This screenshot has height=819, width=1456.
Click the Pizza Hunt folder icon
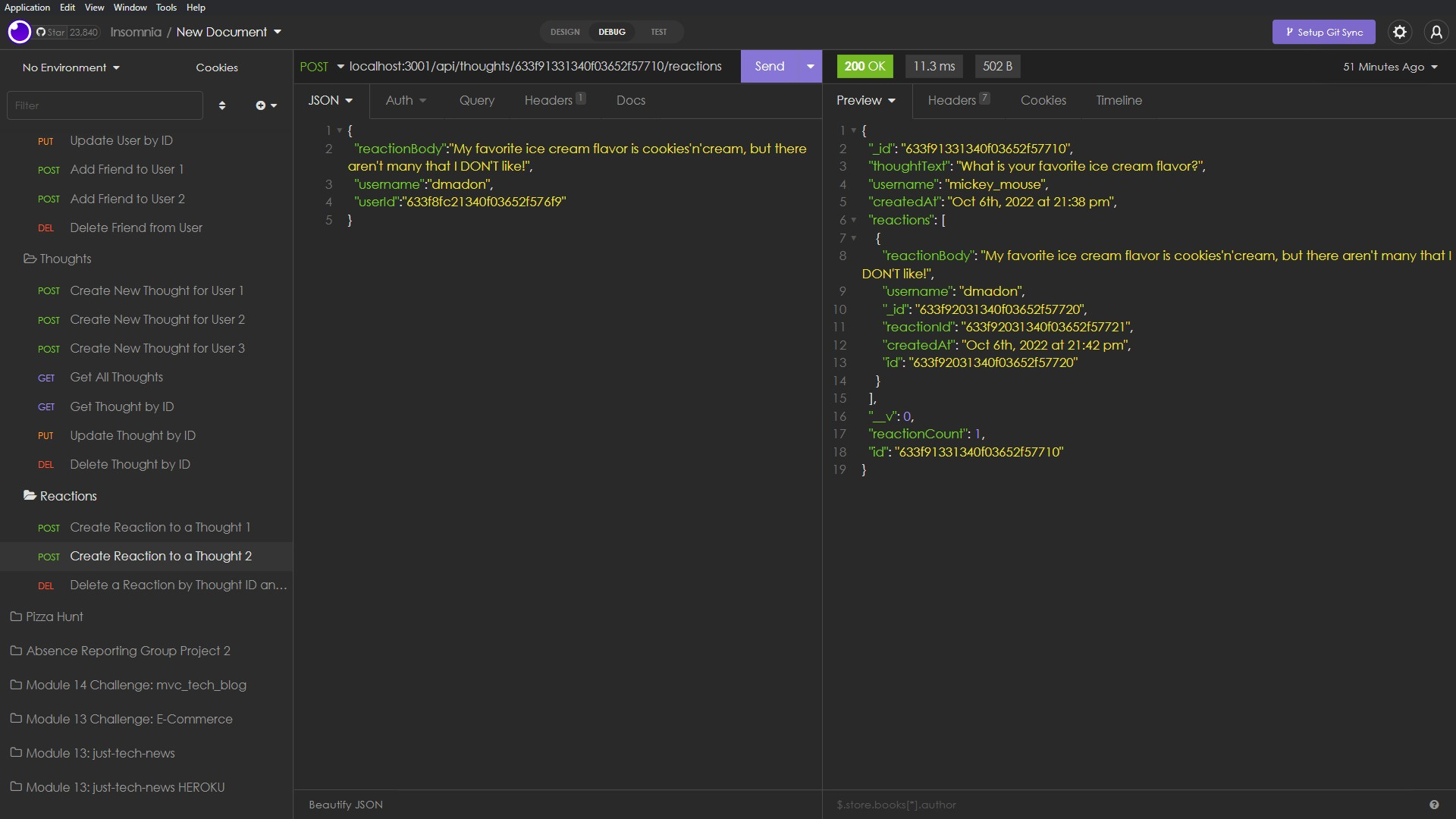[x=16, y=617]
